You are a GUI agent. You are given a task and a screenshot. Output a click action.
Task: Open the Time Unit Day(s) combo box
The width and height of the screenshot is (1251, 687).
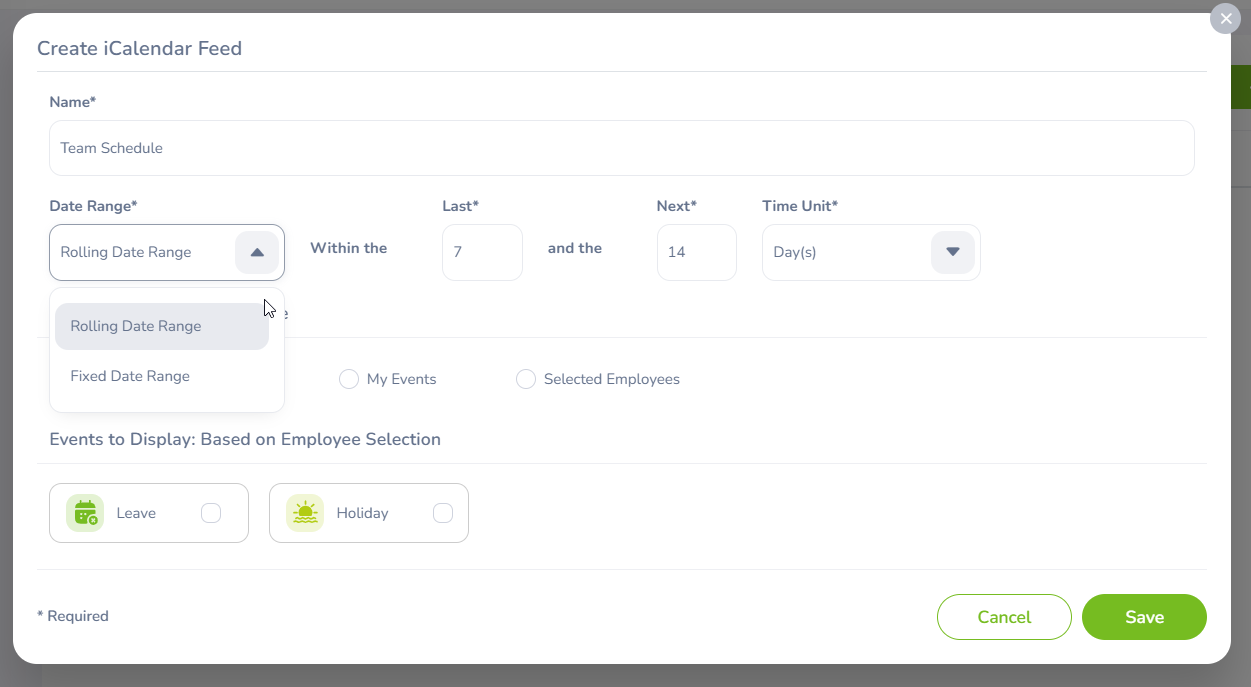[x=845, y=252]
